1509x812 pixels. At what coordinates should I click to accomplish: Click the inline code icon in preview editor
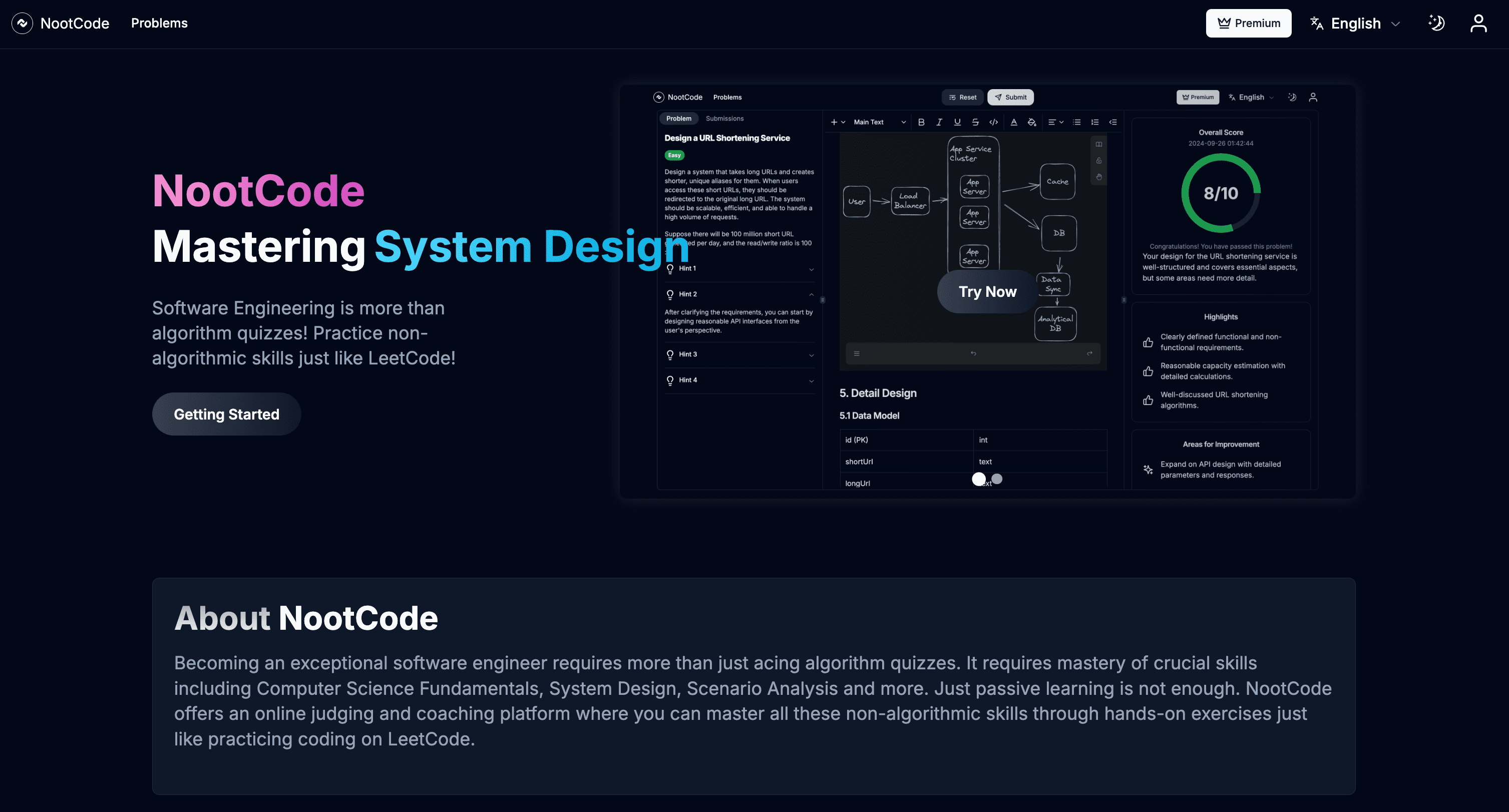point(993,122)
